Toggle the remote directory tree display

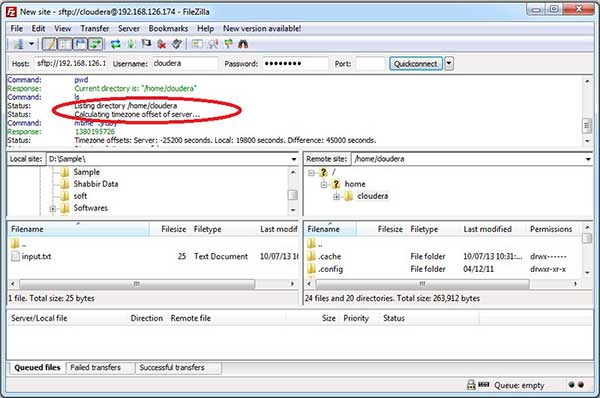point(80,44)
